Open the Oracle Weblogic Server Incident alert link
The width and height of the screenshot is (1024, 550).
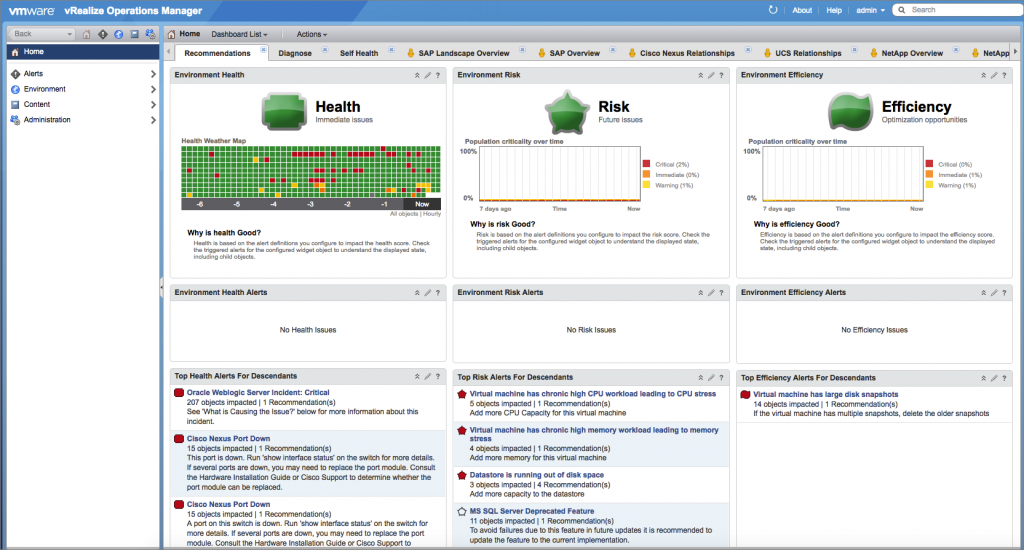tap(258, 393)
